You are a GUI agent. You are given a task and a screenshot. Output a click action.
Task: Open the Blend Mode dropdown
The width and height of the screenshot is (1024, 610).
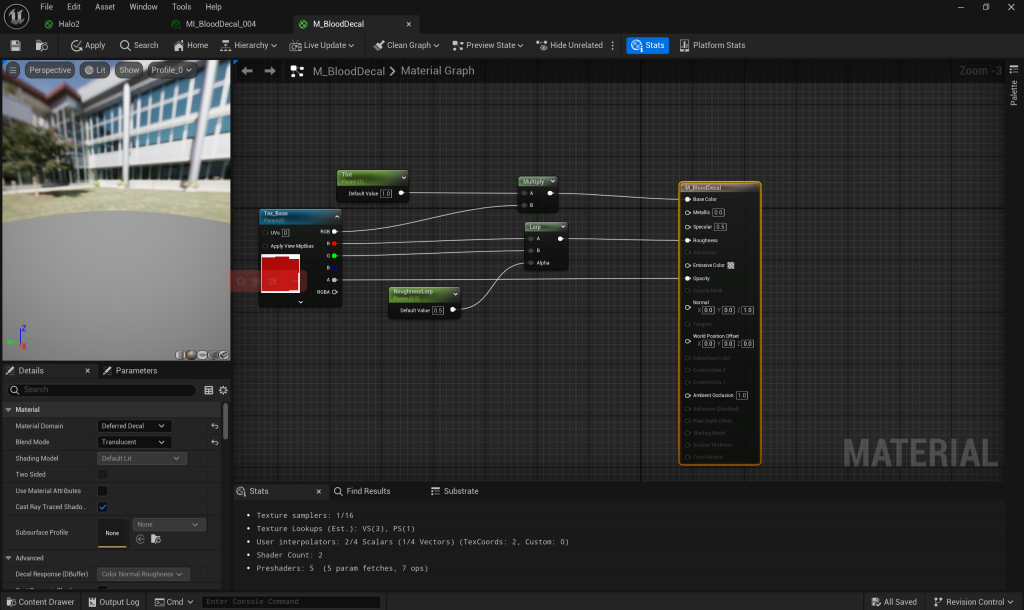[x=134, y=442]
